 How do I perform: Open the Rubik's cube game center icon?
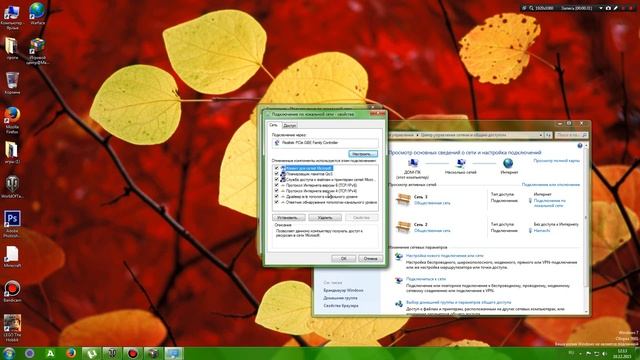pyautogui.click(x=37, y=46)
